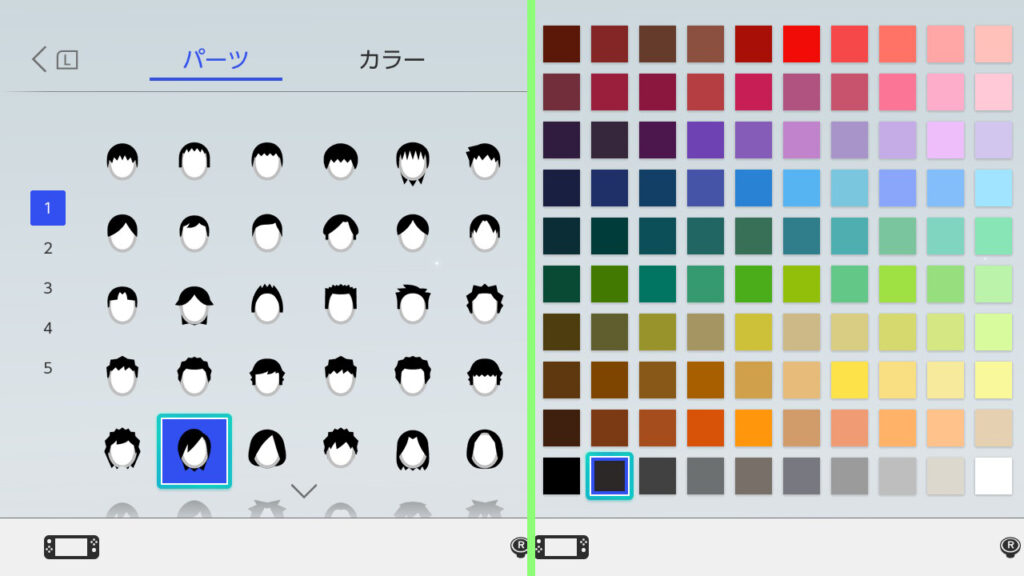Choose the last hairstyle in the third row
Screen dimensions: 1024x576
(x=485, y=304)
